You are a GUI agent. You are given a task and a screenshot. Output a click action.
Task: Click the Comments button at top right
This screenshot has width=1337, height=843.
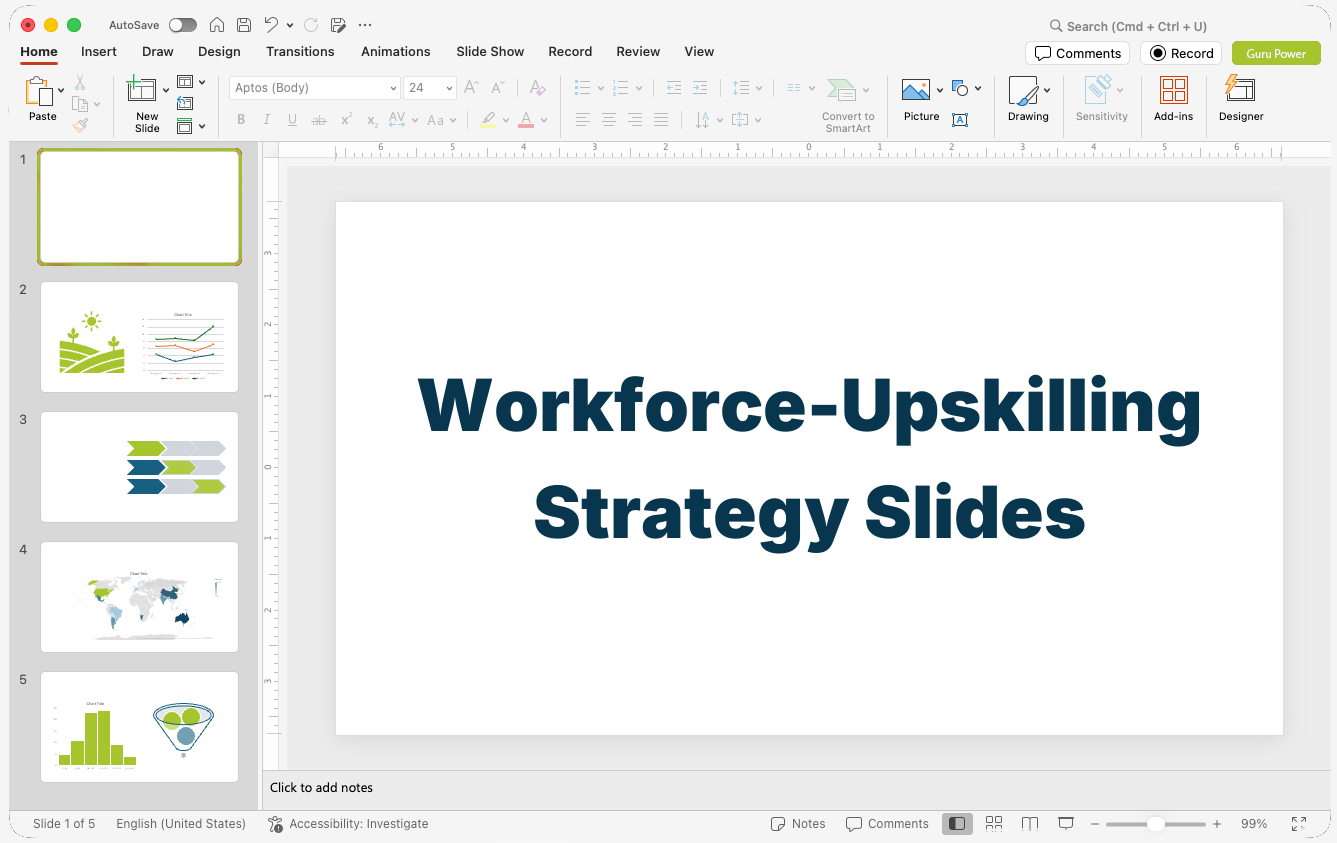tap(1077, 53)
